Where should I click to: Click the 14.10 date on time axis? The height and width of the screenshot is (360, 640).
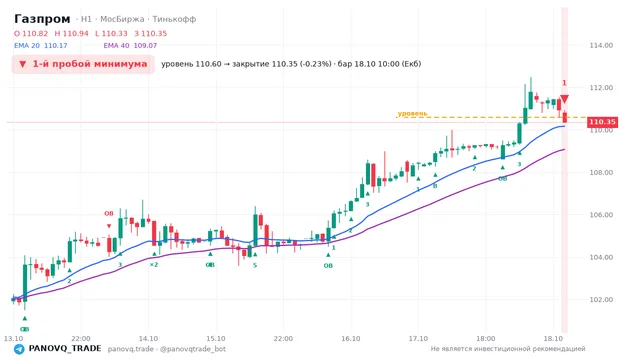[x=148, y=338]
